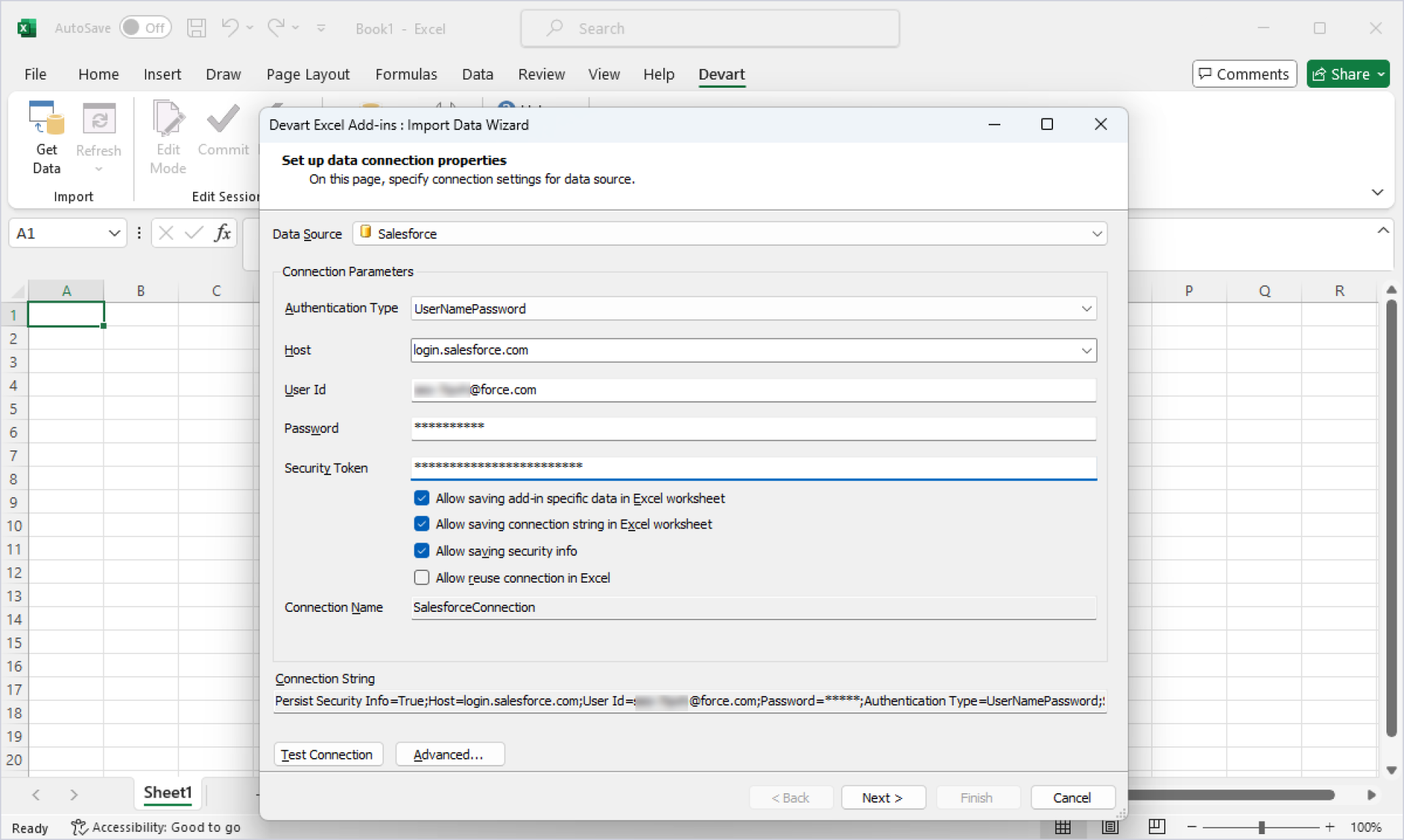Image resolution: width=1404 pixels, height=840 pixels.
Task: Uncheck Allow saving security info
Action: 422,550
